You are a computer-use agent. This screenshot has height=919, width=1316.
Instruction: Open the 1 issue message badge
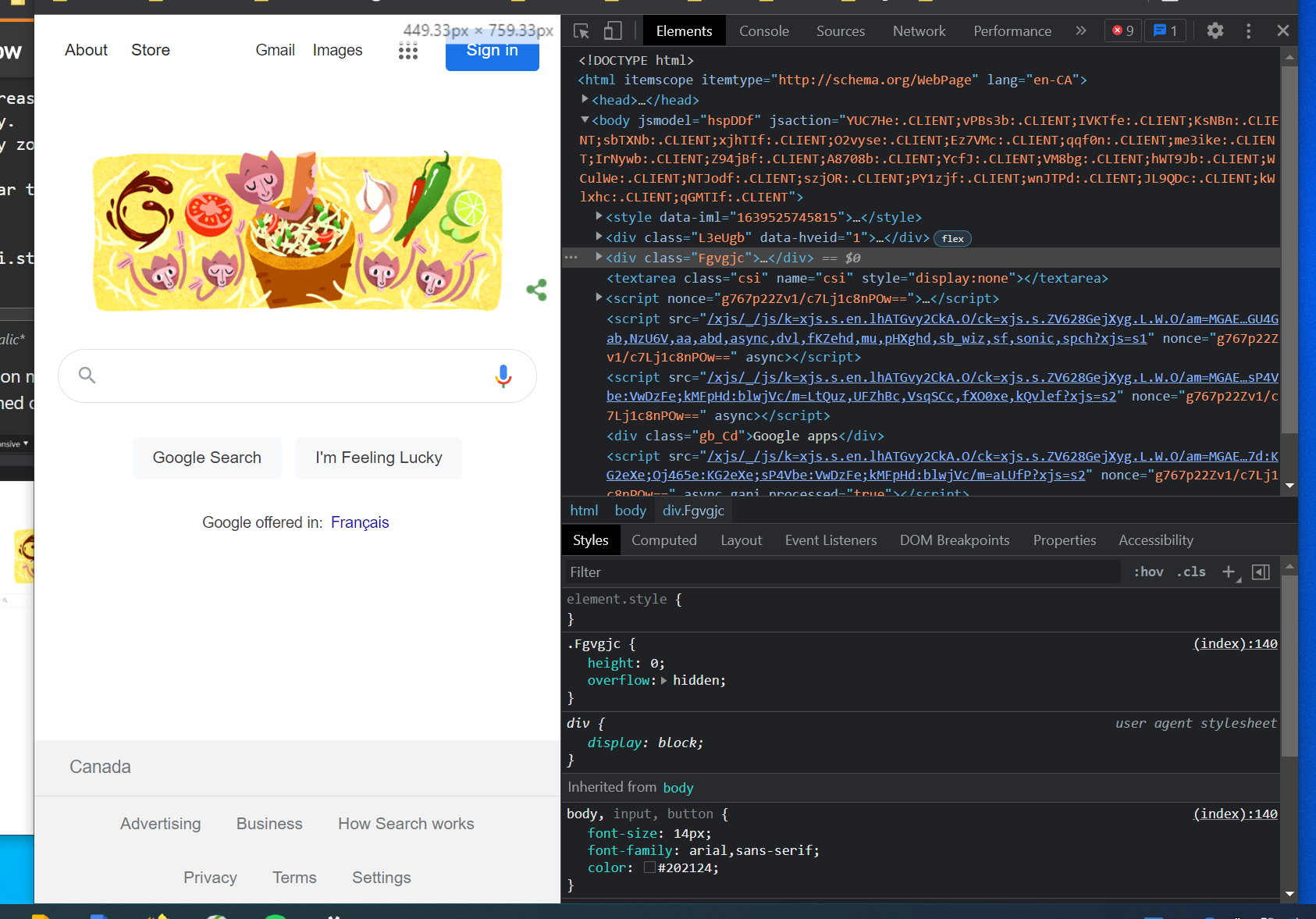pyautogui.click(x=1165, y=31)
